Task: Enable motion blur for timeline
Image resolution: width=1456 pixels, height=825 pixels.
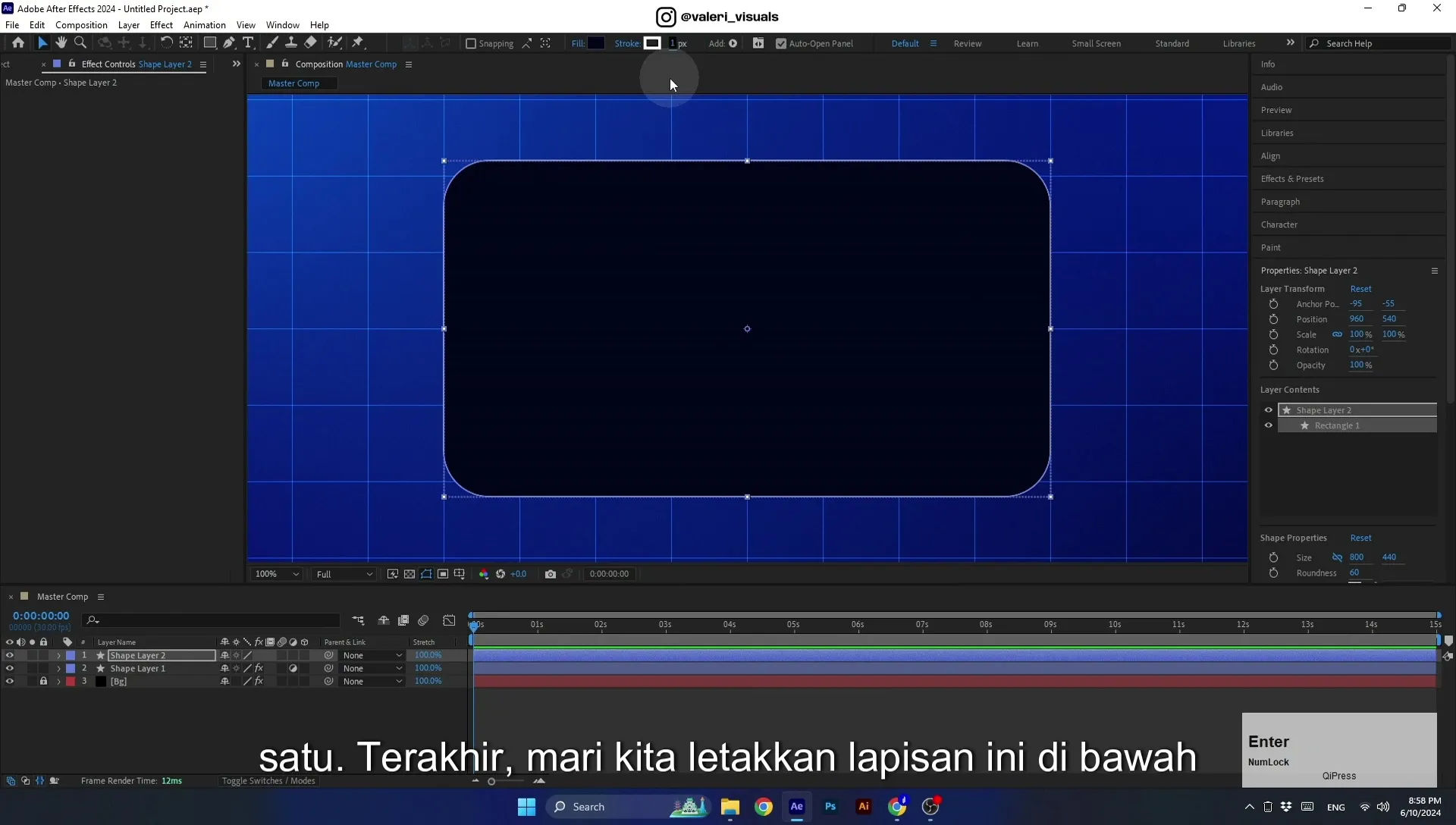Action: click(x=423, y=620)
